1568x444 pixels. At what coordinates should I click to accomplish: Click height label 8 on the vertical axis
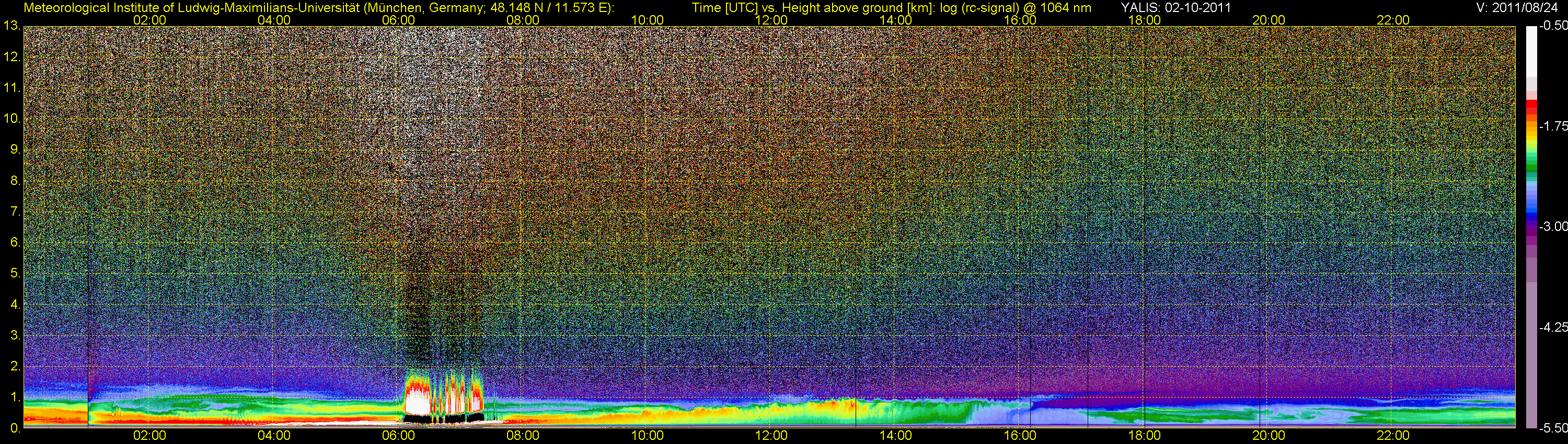tap(15, 181)
